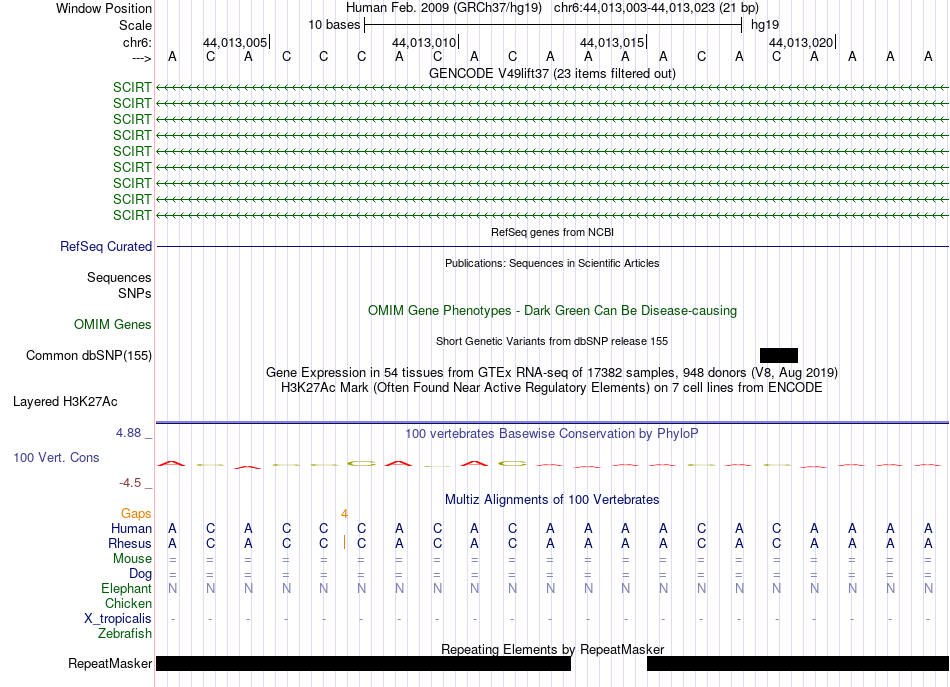
Task: Click coordinate label 44,013,020
Action: [801, 42]
